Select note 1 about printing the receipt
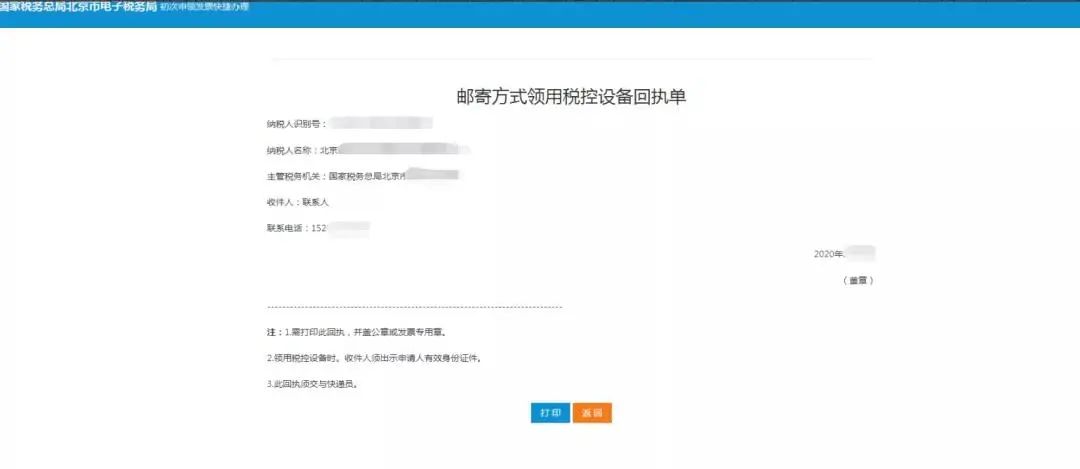1080x469 pixels. 357,333
